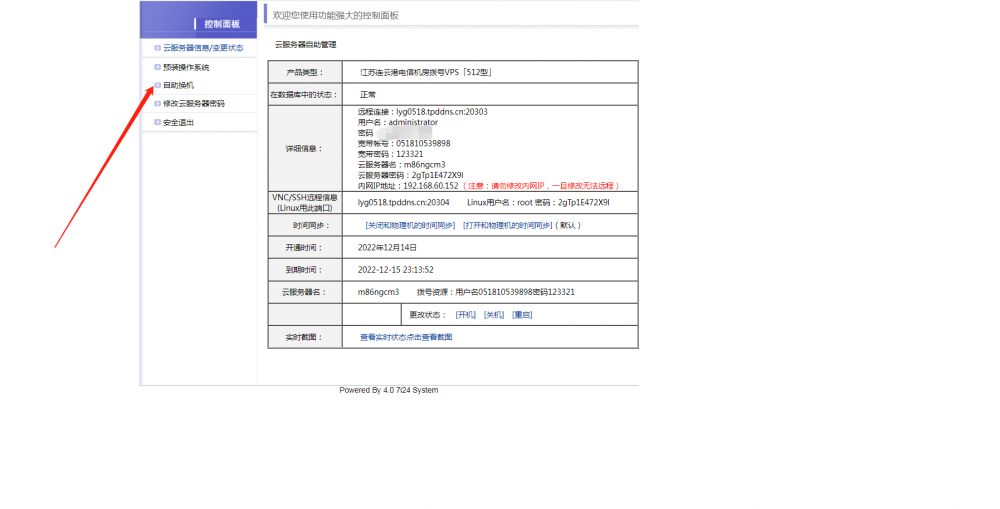Click the bullet icon beside 修改云服务器密码
1000x509 pixels.
(x=158, y=103)
